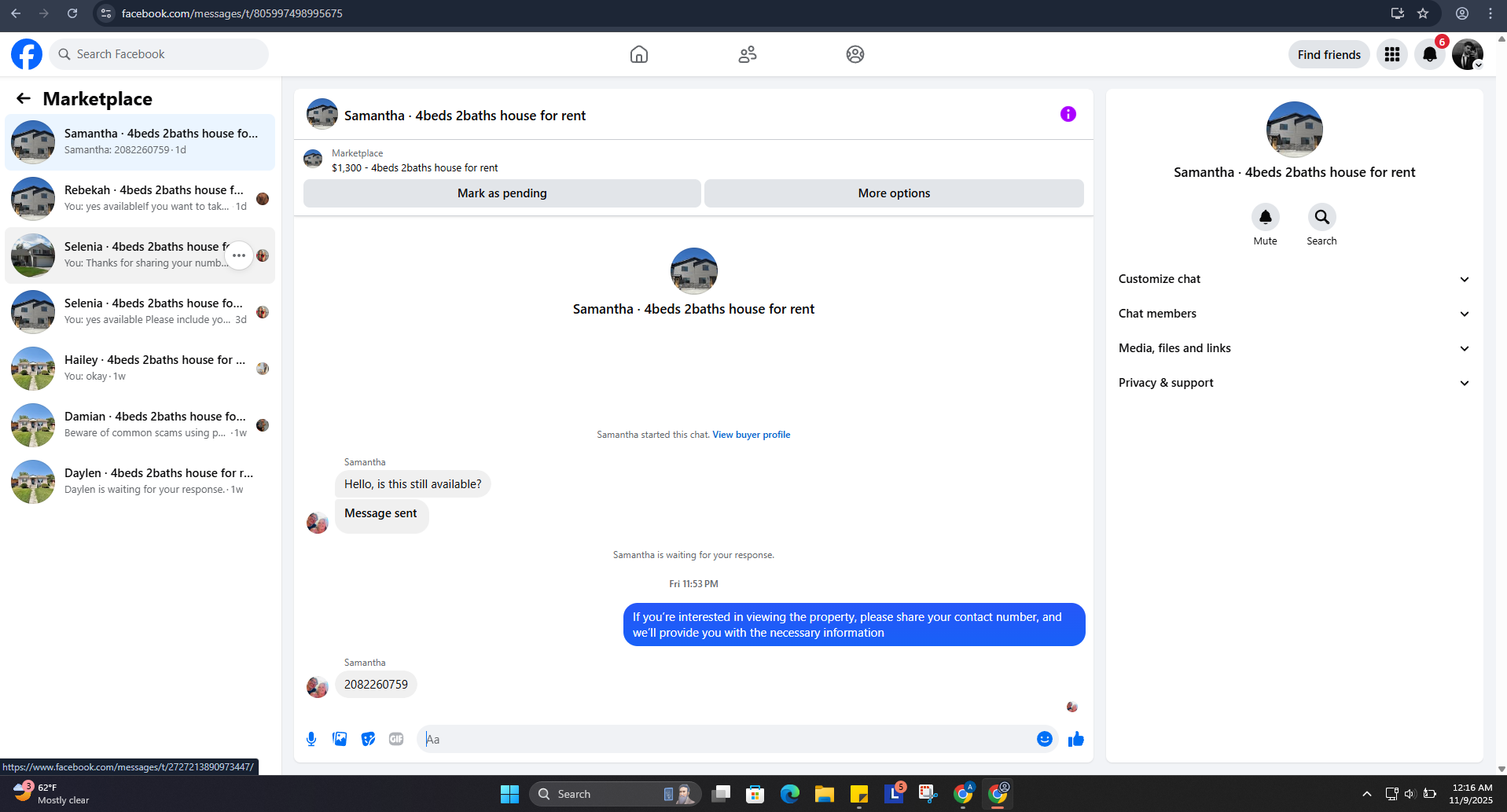The height and width of the screenshot is (812, 1507).
Task: Focus the Search Facebook field
Action: pyautogui.click(x=159, y=54)
